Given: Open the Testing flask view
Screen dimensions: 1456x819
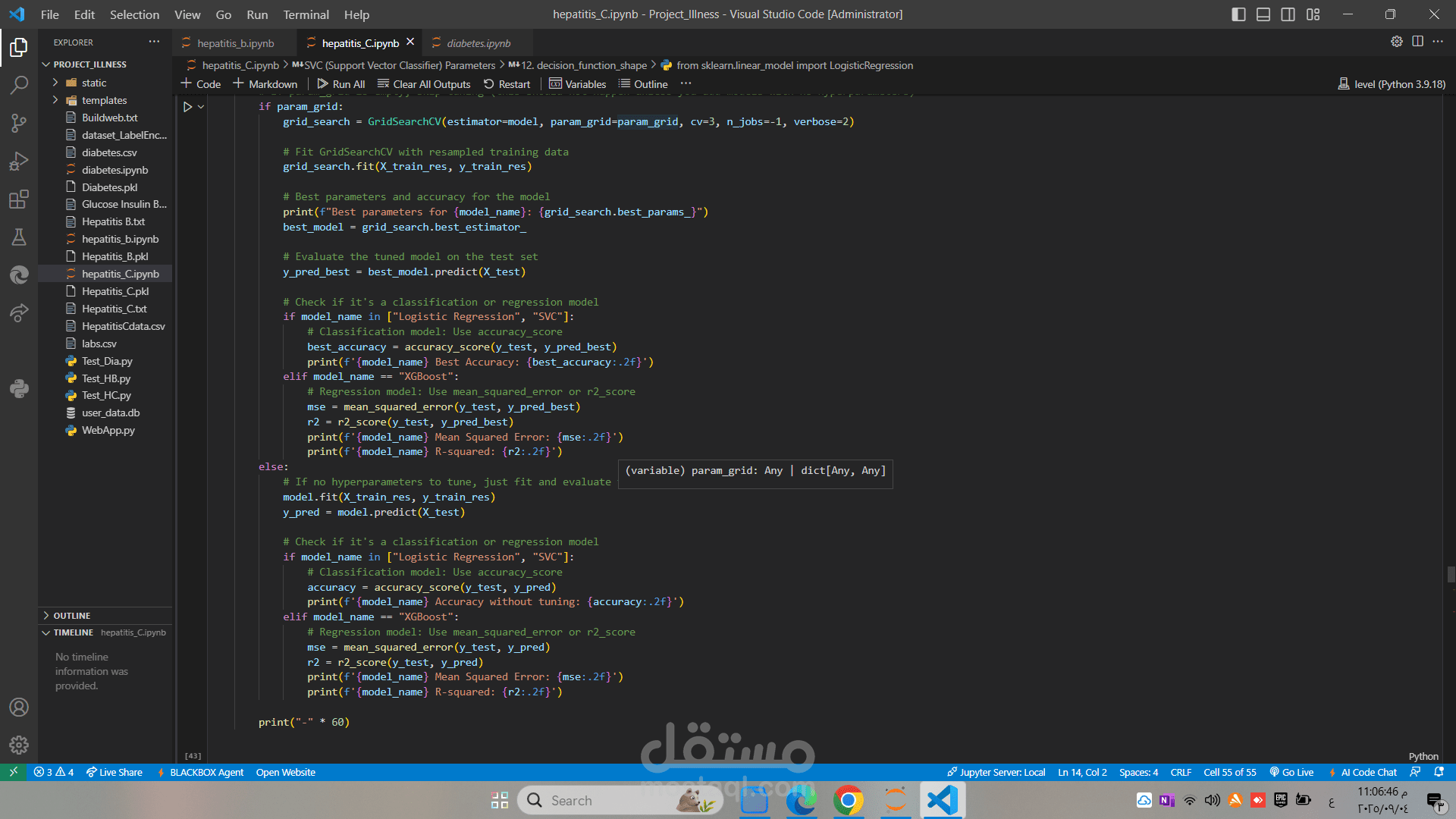Looking at the screenshot, I should tap(19, 237).
